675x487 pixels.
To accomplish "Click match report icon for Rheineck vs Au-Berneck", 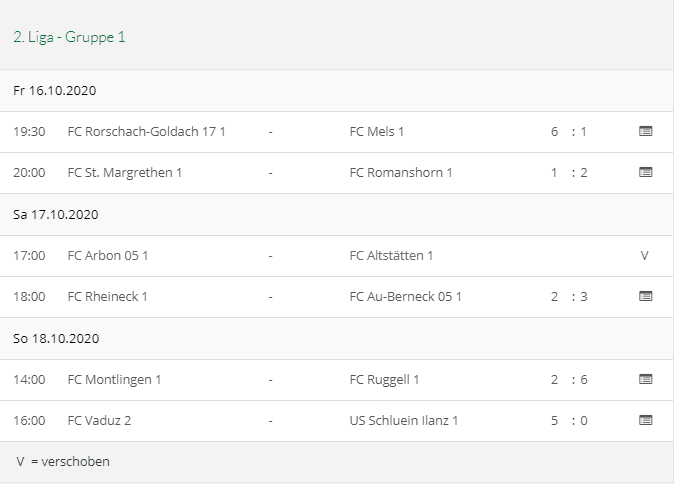I will click(x=645, y=296).
